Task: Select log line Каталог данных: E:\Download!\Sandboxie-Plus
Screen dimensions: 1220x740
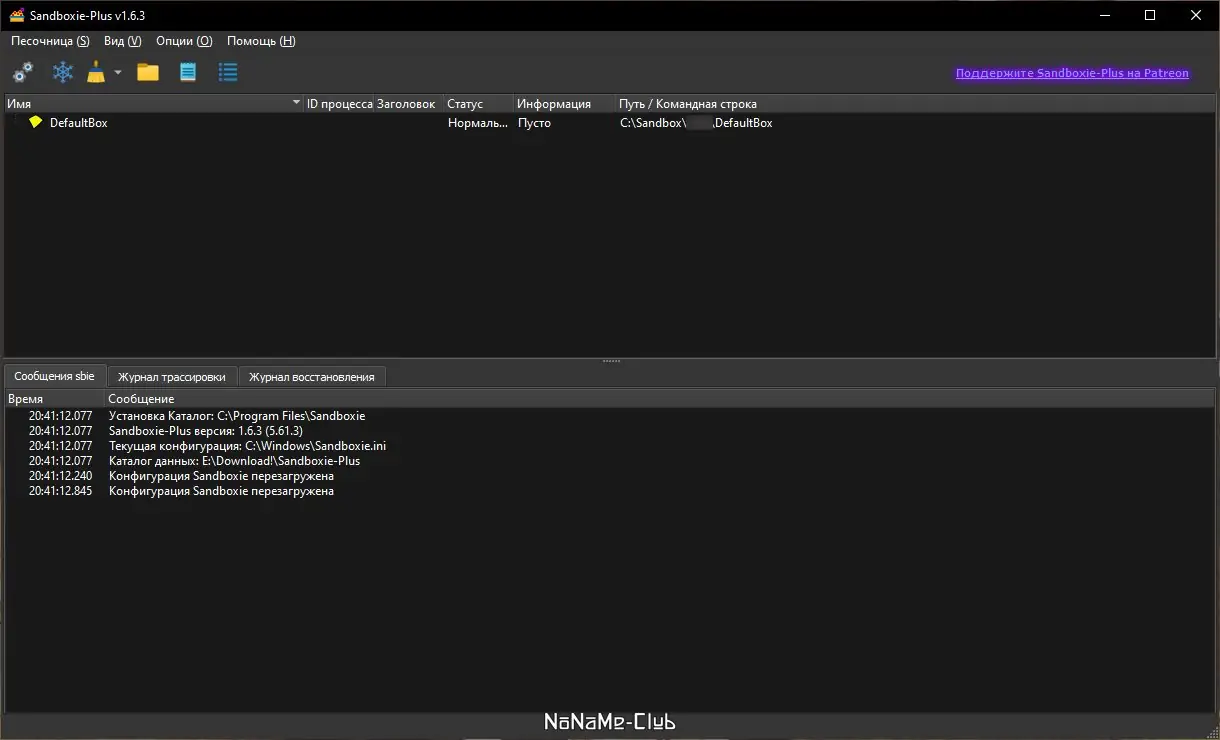Action: click(234, 461)
